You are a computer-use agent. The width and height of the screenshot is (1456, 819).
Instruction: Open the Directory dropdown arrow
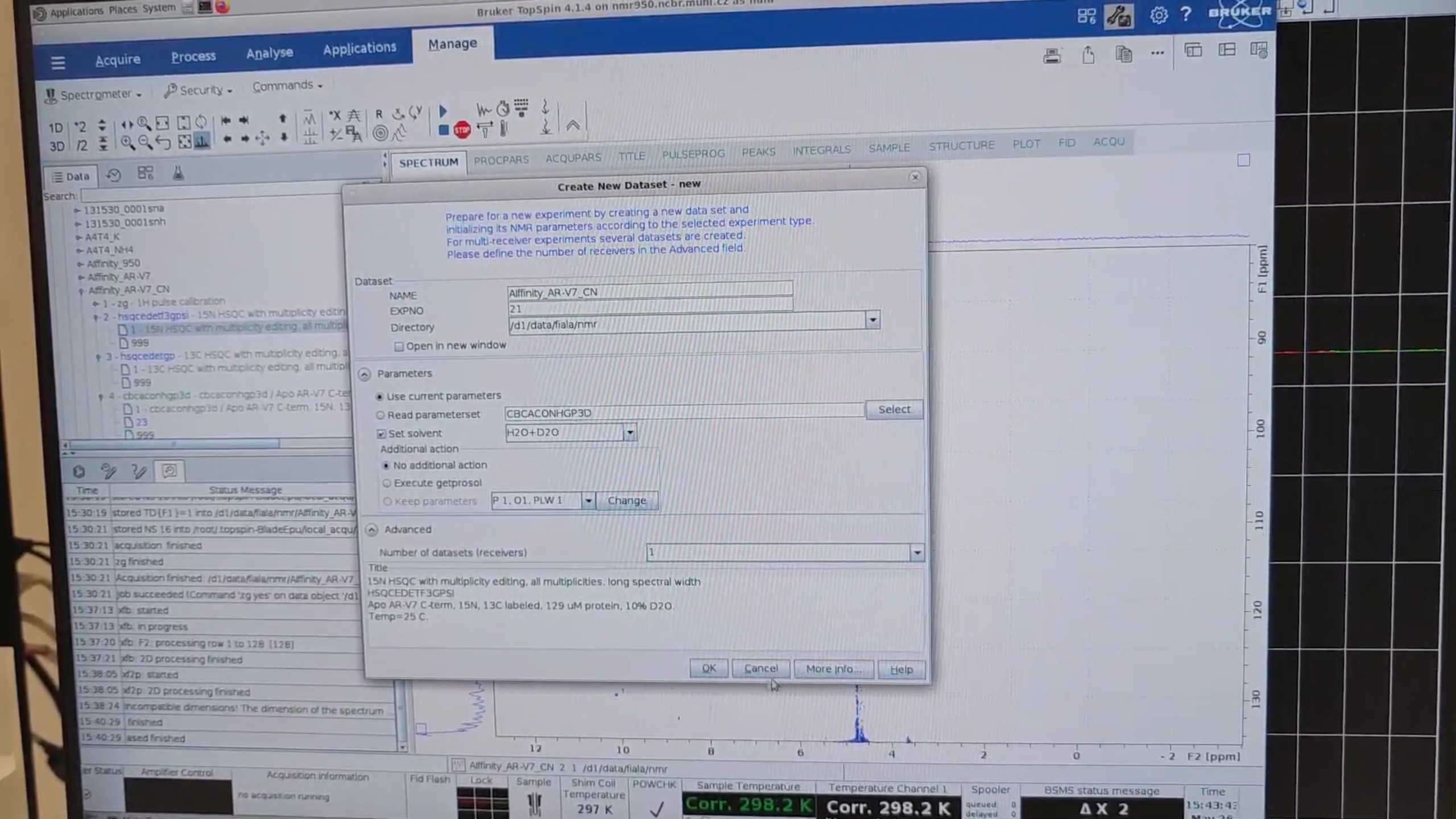tap(872, 320)
